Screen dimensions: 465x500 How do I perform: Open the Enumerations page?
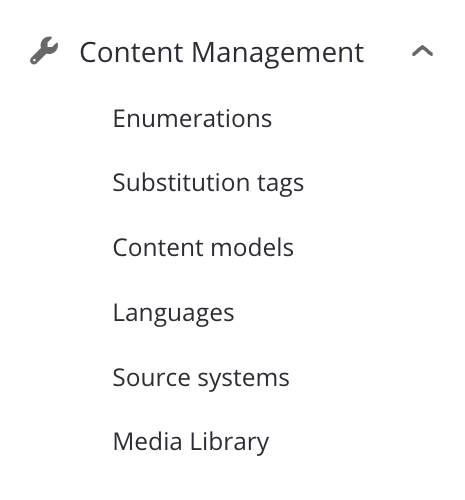192,118
